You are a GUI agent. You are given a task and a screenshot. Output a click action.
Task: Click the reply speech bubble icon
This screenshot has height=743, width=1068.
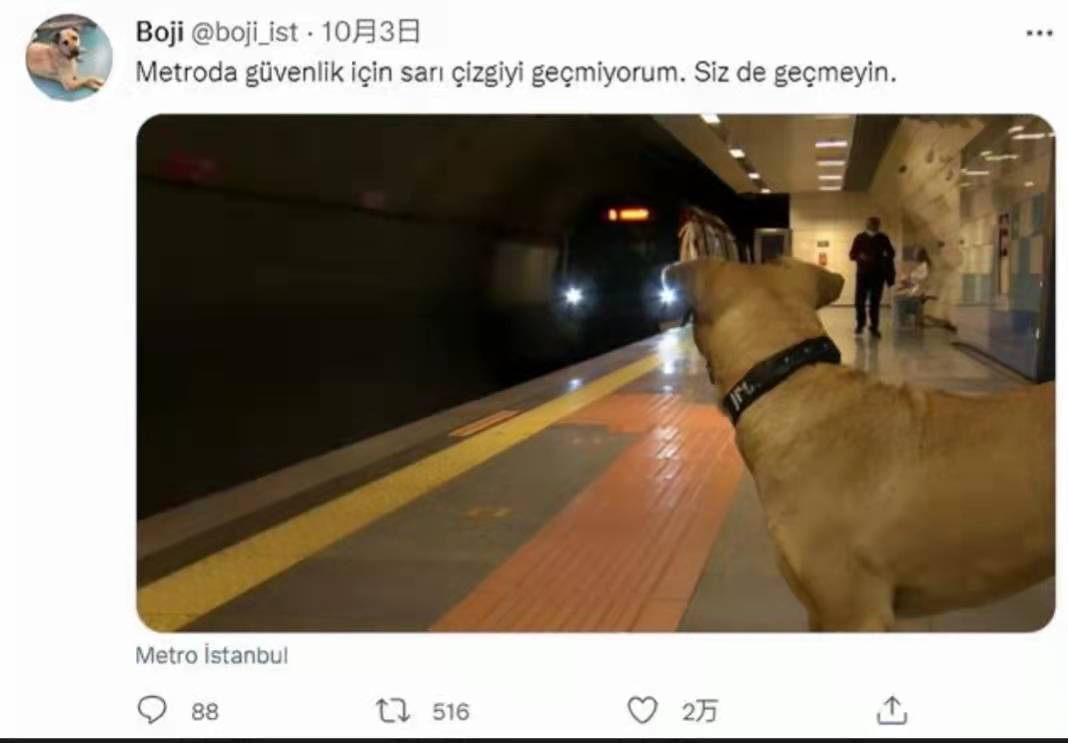click(x=151, y=710)
